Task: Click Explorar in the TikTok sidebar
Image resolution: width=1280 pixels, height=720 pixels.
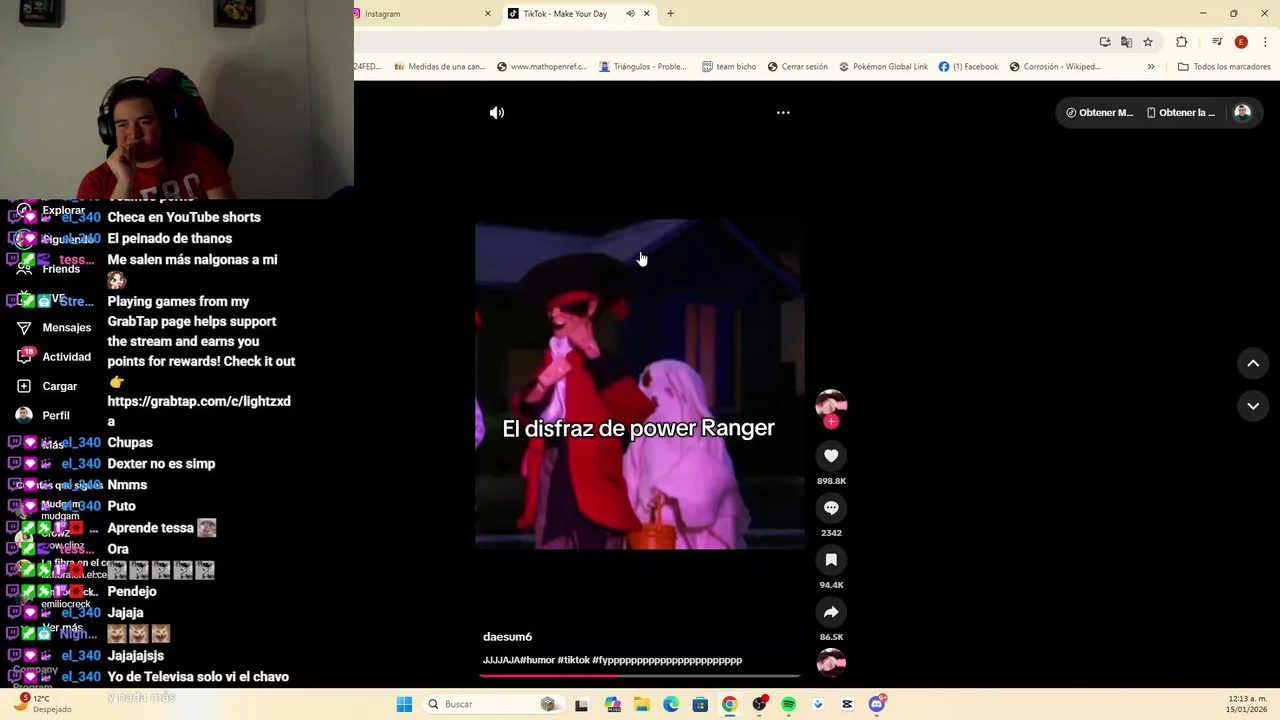Action: (x=51, y=211)
